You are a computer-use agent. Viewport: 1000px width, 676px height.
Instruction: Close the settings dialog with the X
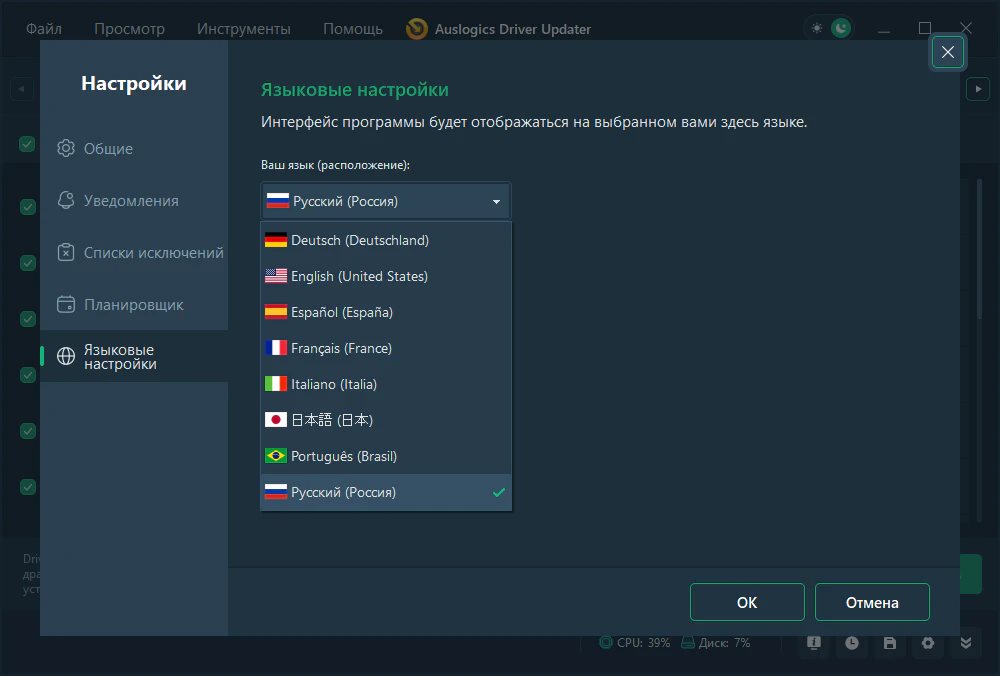(948, 52)
